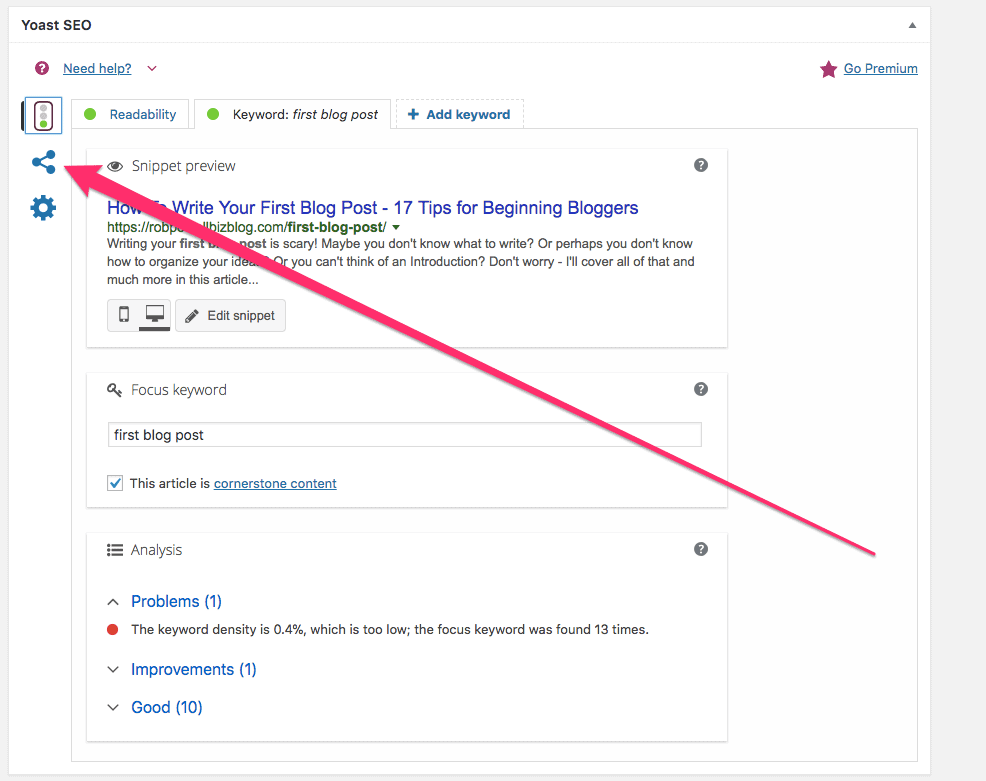
Task: Click the Focus keyword input field
Action: tap(404, 435)
